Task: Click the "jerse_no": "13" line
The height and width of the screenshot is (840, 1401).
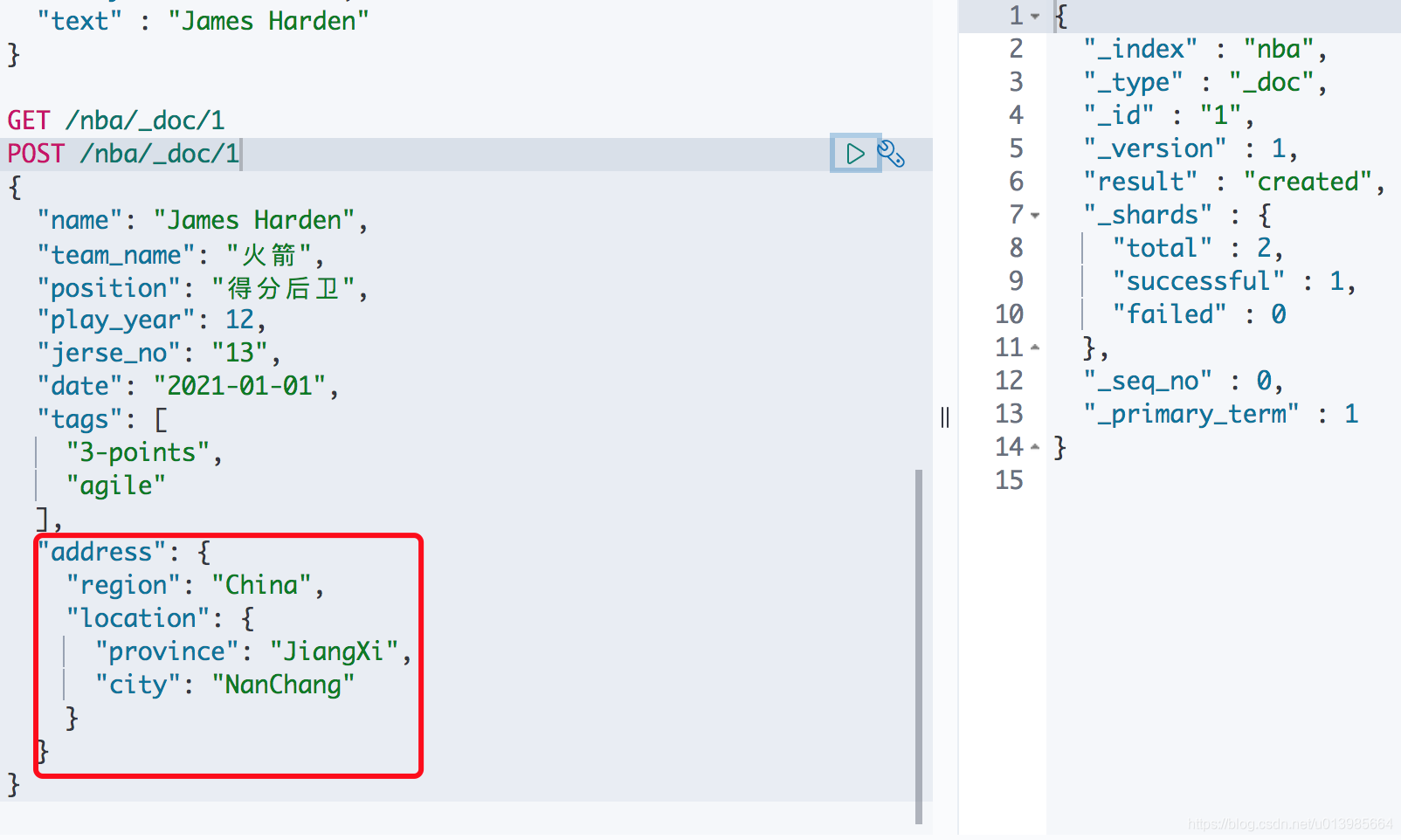Action: [159, 353]
